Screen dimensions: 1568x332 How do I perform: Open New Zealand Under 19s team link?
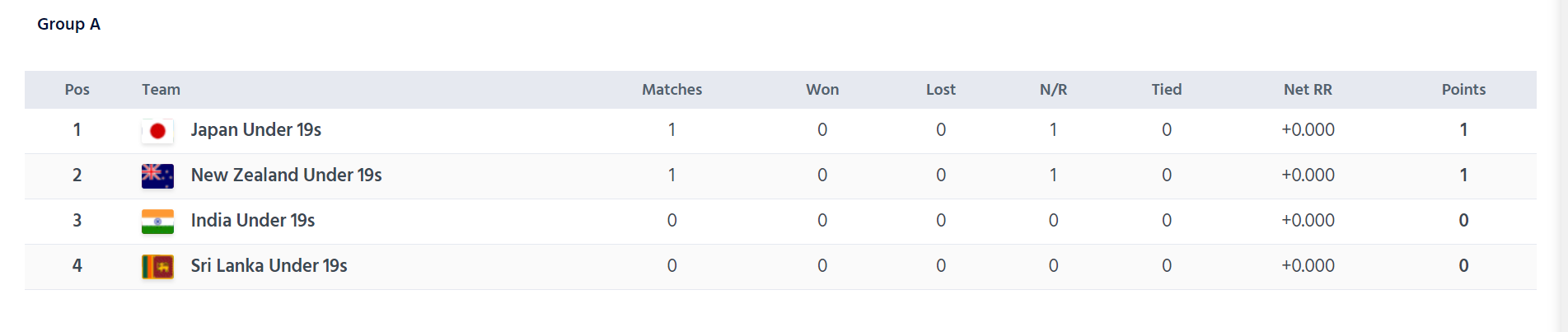coord(287,175)
